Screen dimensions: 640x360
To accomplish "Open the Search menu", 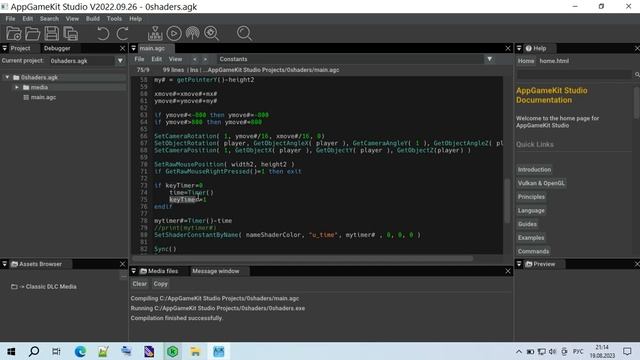I will click(49, 19).
